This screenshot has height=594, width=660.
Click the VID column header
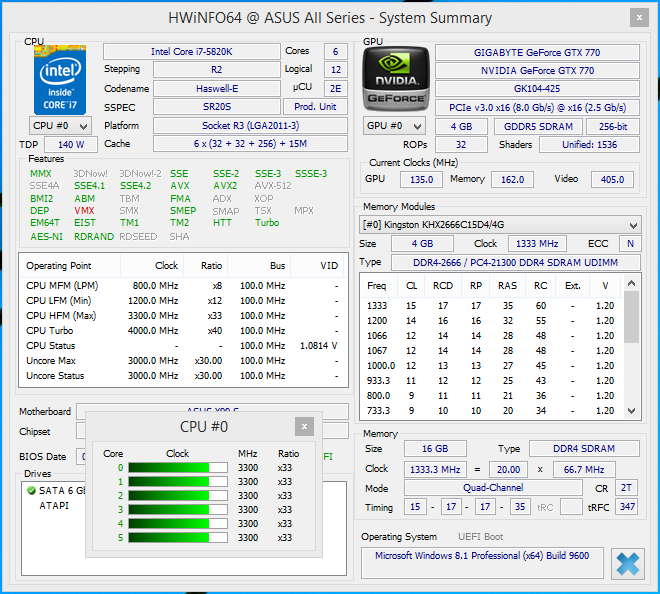click(318, 266)
